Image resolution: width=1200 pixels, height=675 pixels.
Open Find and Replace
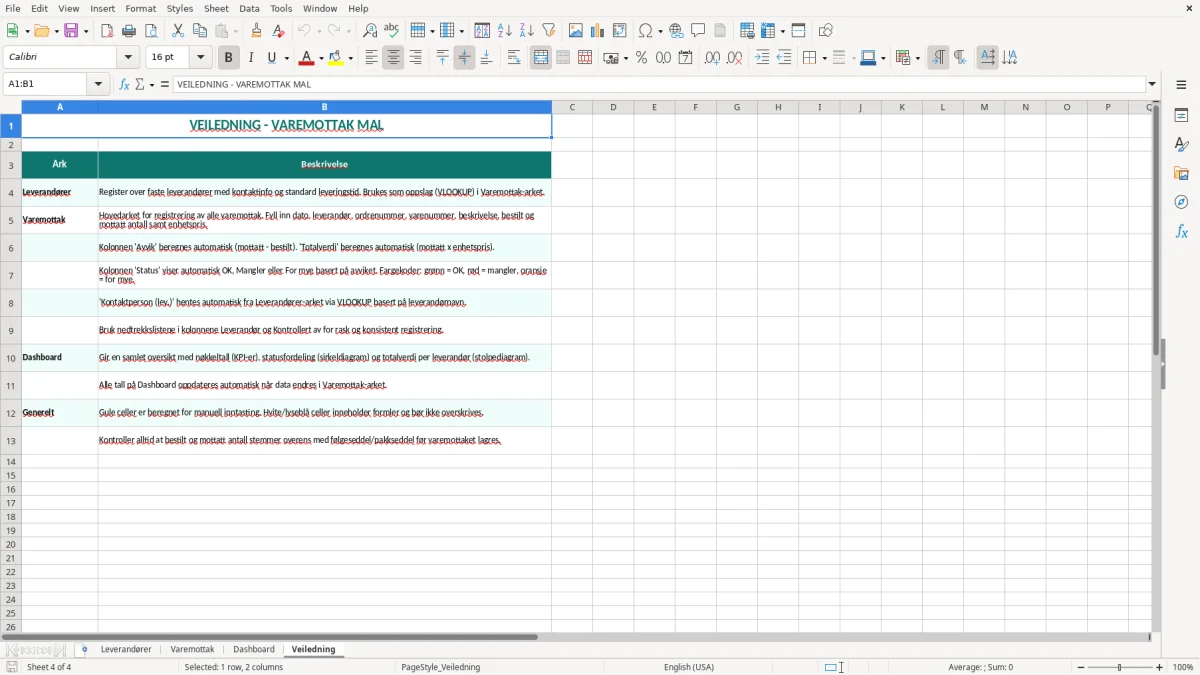[x=370, y=31]
